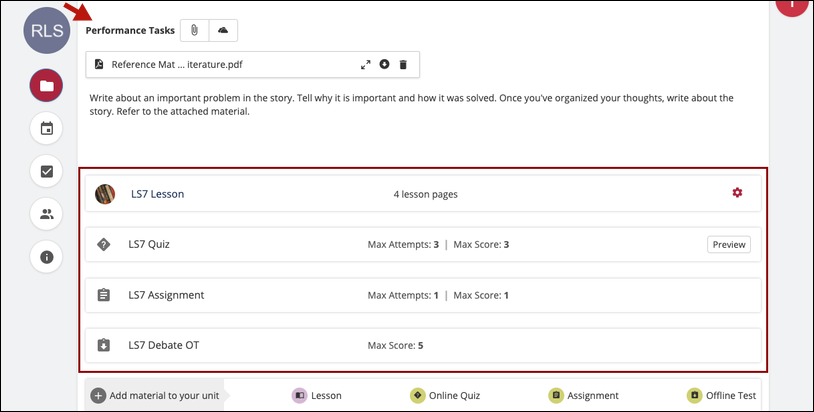814x412 pixels.
Task: Click the LS7 Quiz diamond icon
Action: (x=104, y=244)
